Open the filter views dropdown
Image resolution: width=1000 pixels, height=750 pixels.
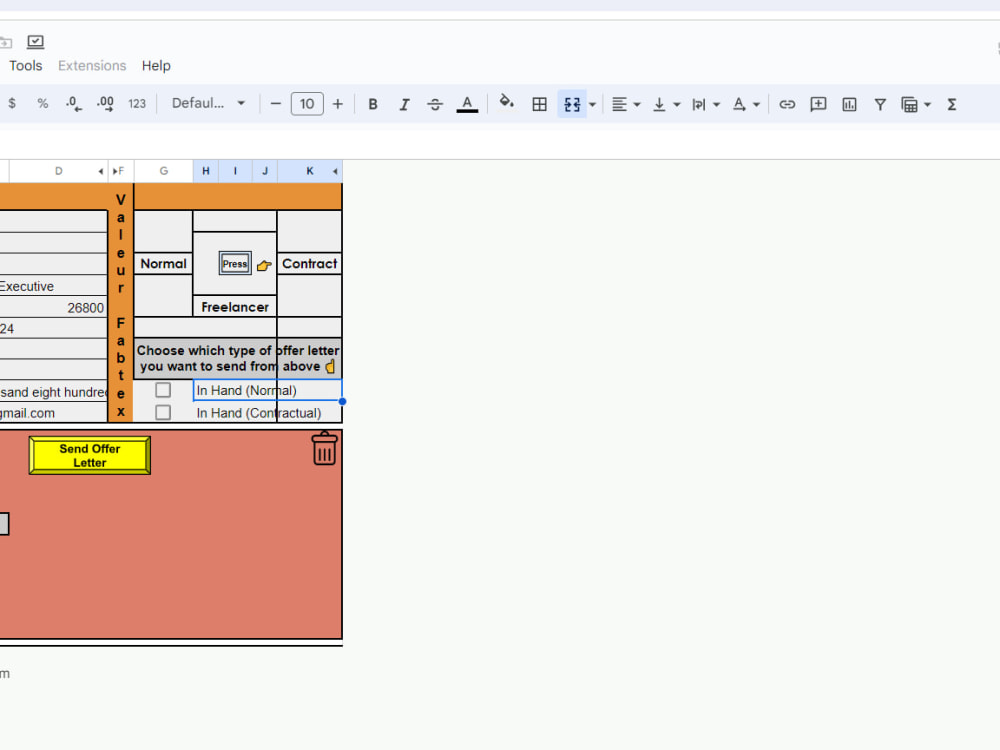[916, 104]
